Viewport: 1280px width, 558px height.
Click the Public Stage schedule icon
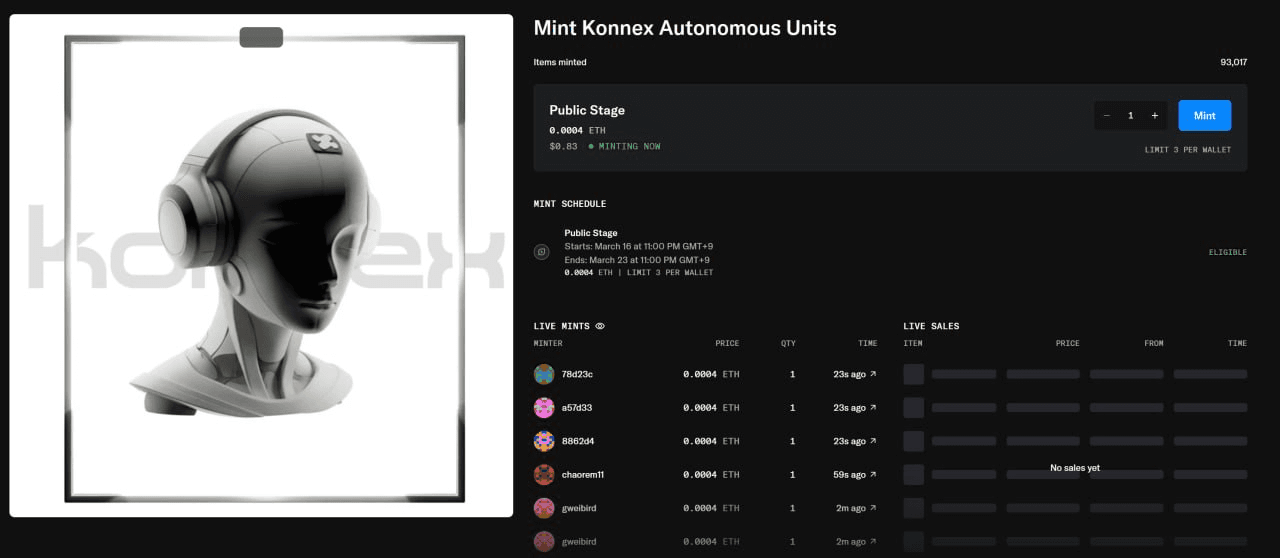(542, 252)
